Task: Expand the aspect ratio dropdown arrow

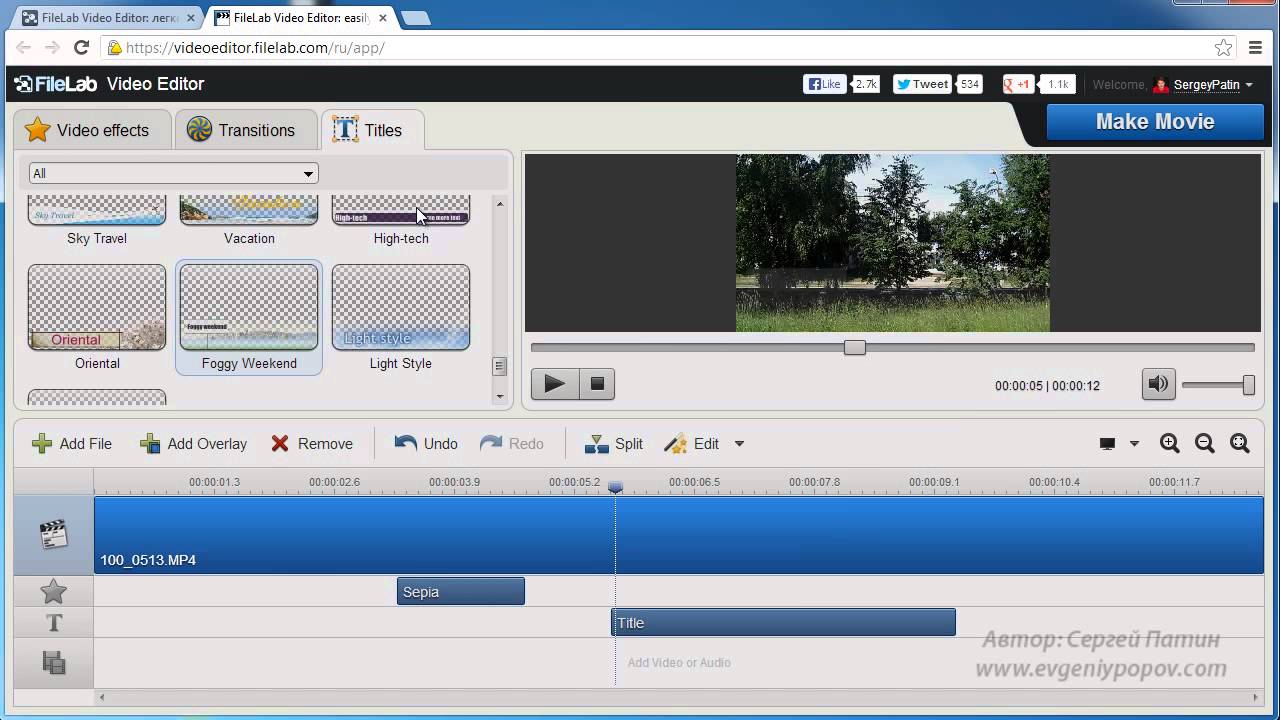Action: click(1134, 444)
